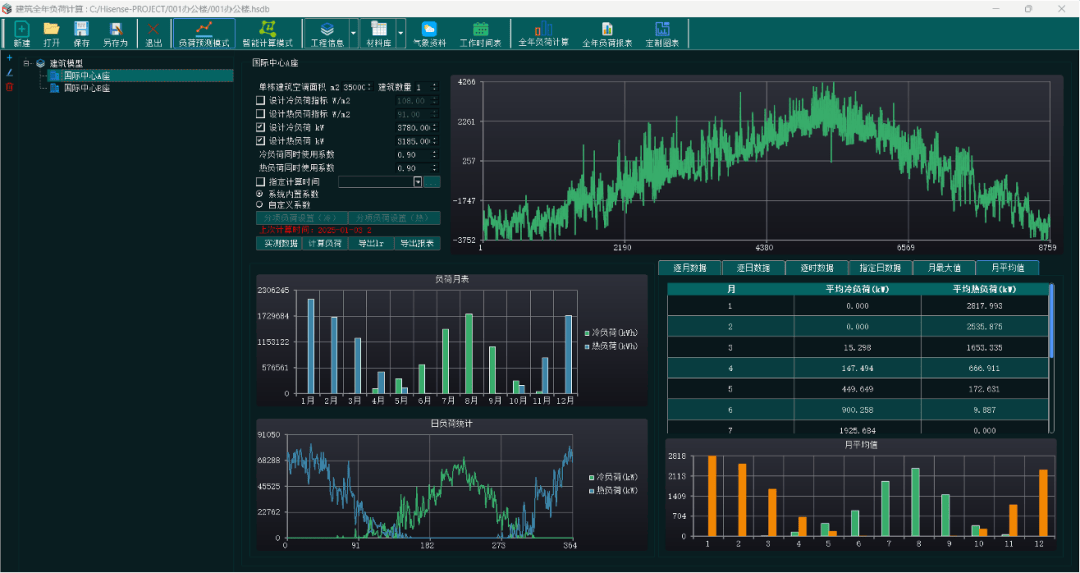1080x573 pixels.
Task: Open the 材料库 dropdown arrow
Action: (401, 34)
